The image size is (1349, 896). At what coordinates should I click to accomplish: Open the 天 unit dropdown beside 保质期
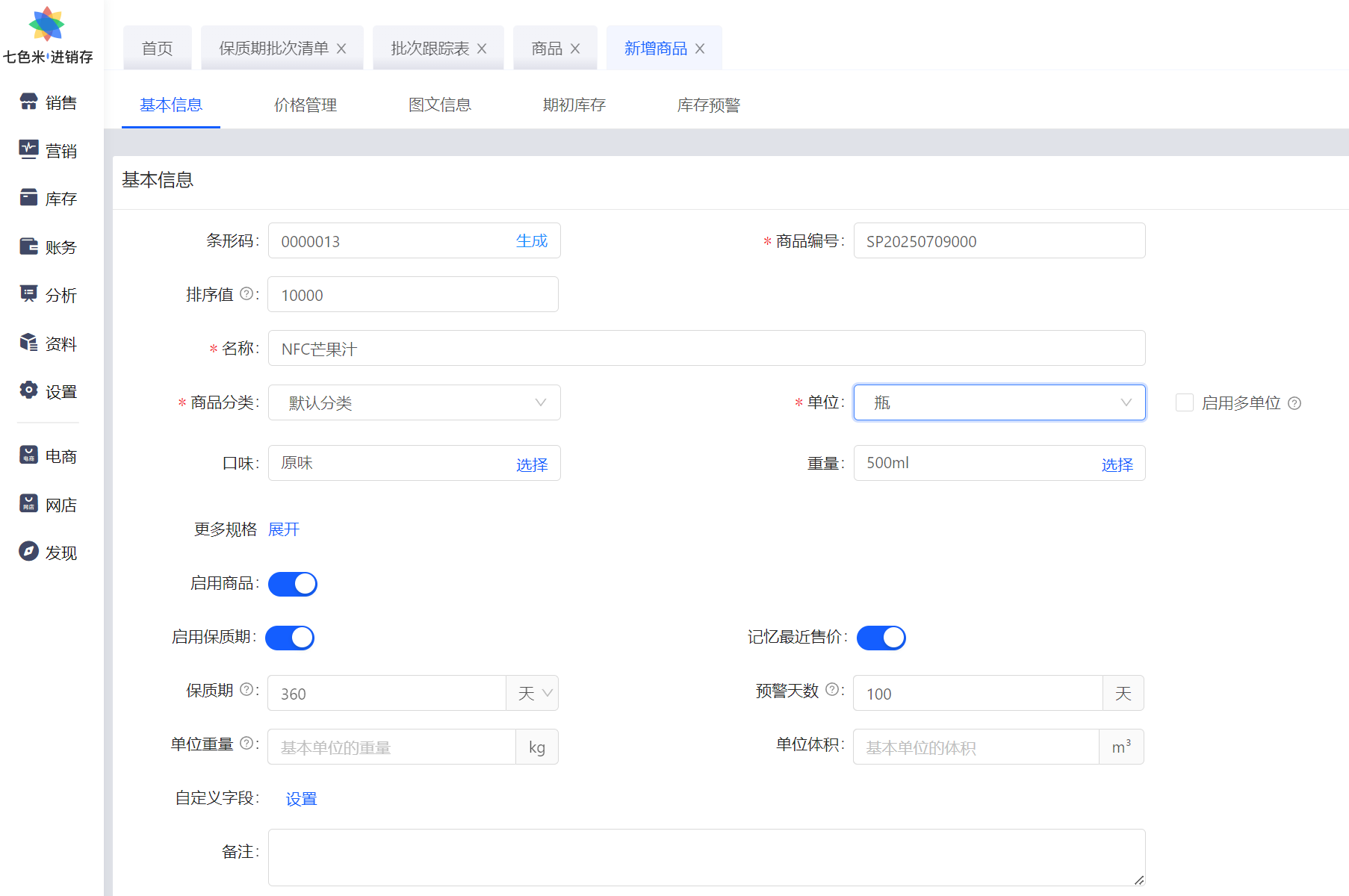click(x=532, y=693)
